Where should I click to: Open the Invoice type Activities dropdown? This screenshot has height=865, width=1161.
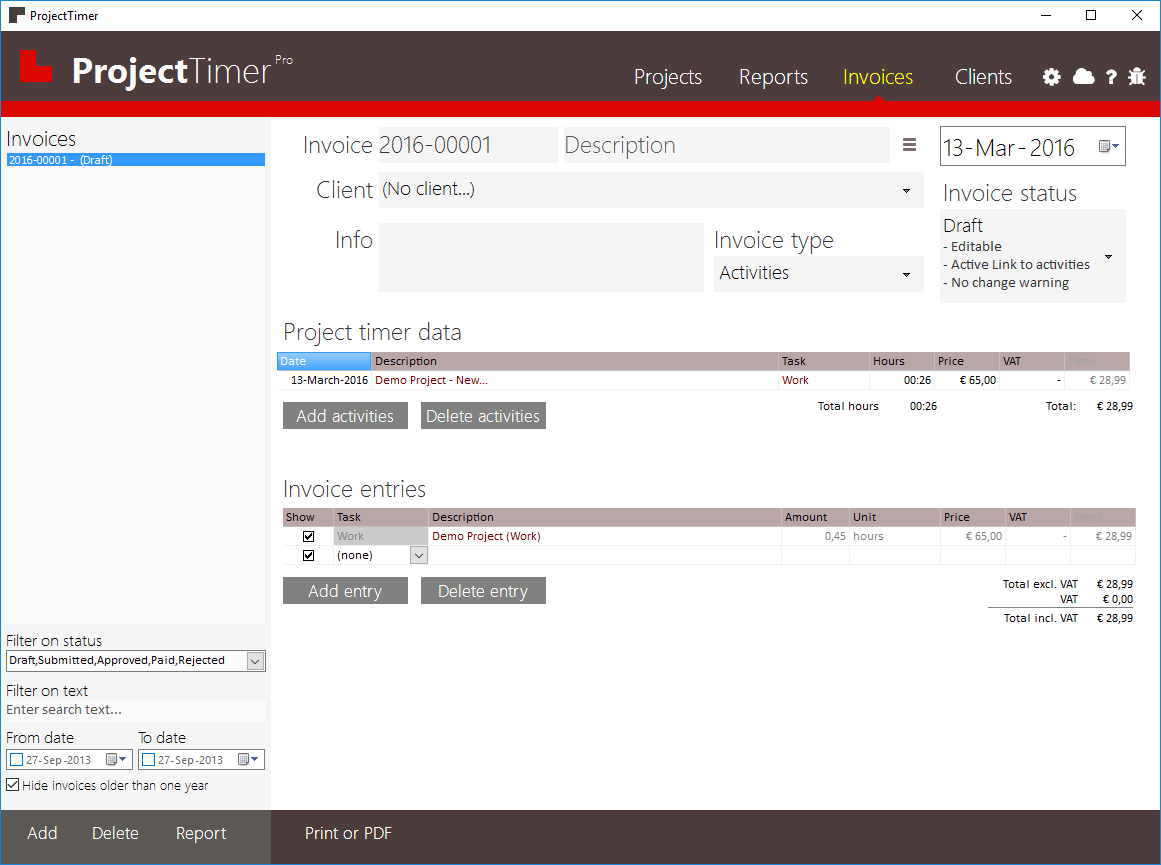906,273
